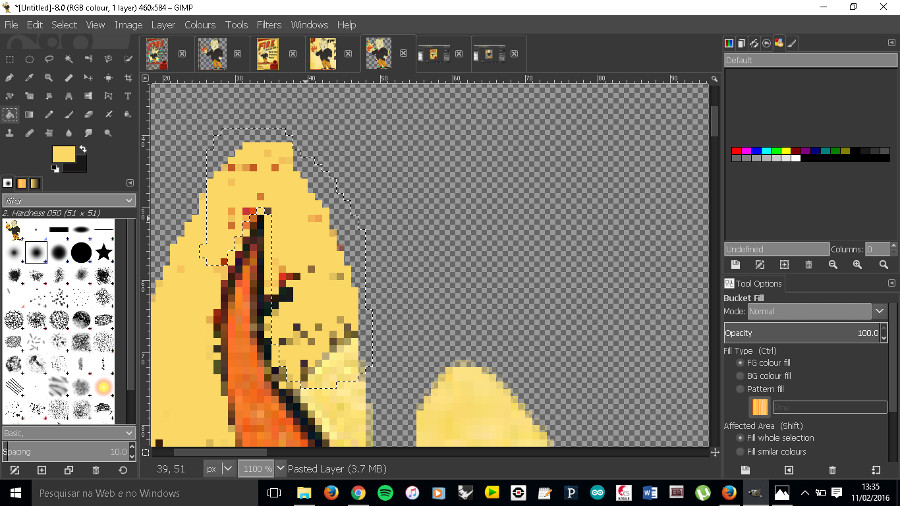900x506 pixels.
Task: Choose the Free Select lasso tool
Action: click(x=49, y=59)
